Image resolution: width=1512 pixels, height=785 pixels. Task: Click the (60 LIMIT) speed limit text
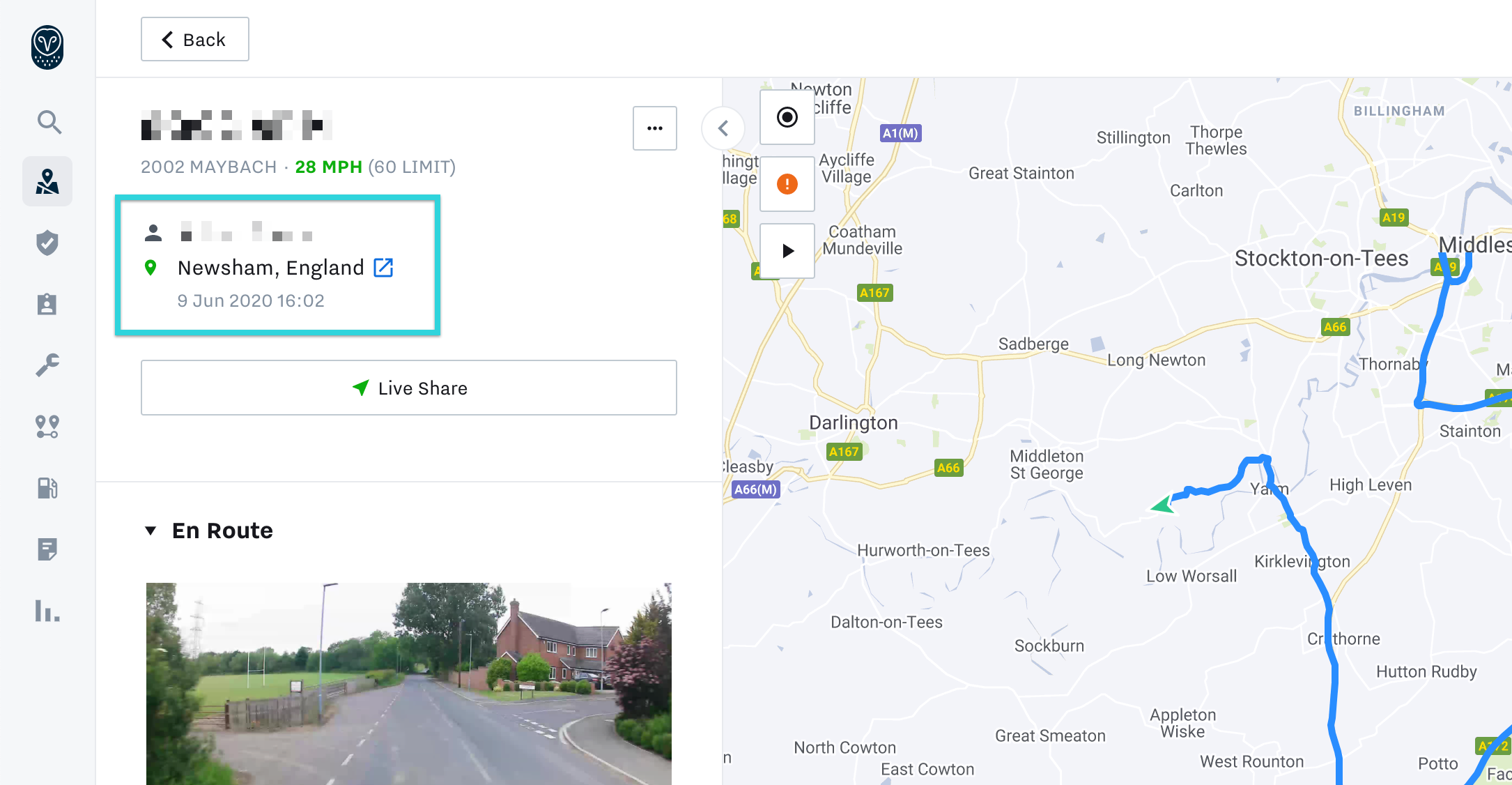point(412,167)
